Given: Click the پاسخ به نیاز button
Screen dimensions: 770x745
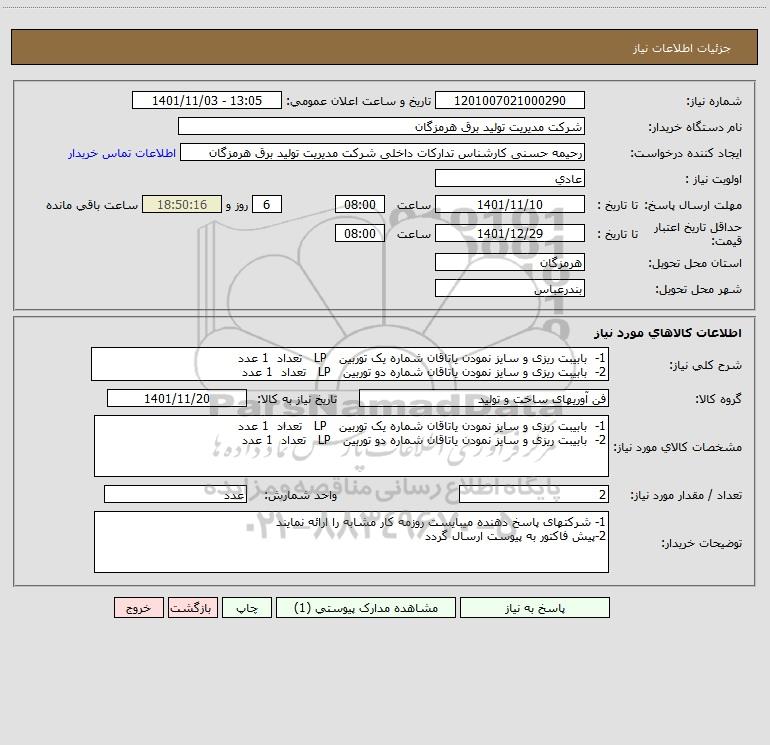Looking at the screenshot, I should (534, 607).
